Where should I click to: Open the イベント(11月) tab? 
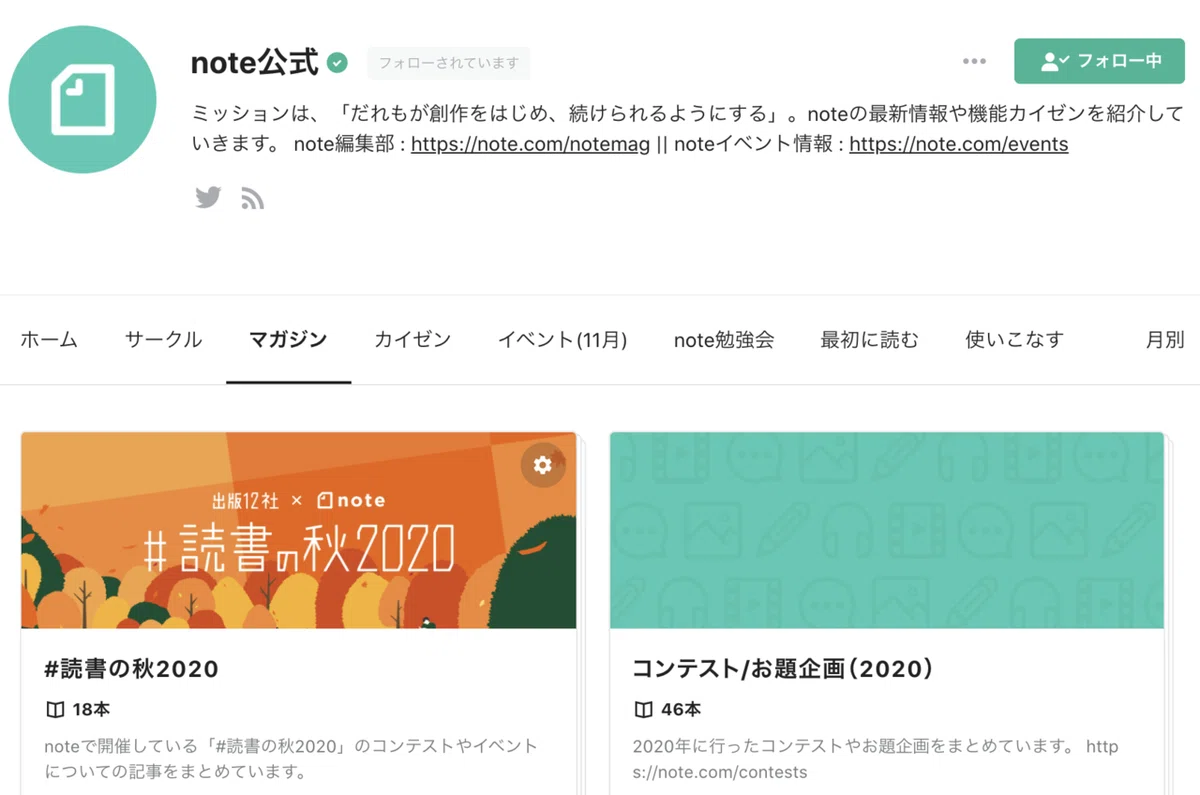pos(562,340)
